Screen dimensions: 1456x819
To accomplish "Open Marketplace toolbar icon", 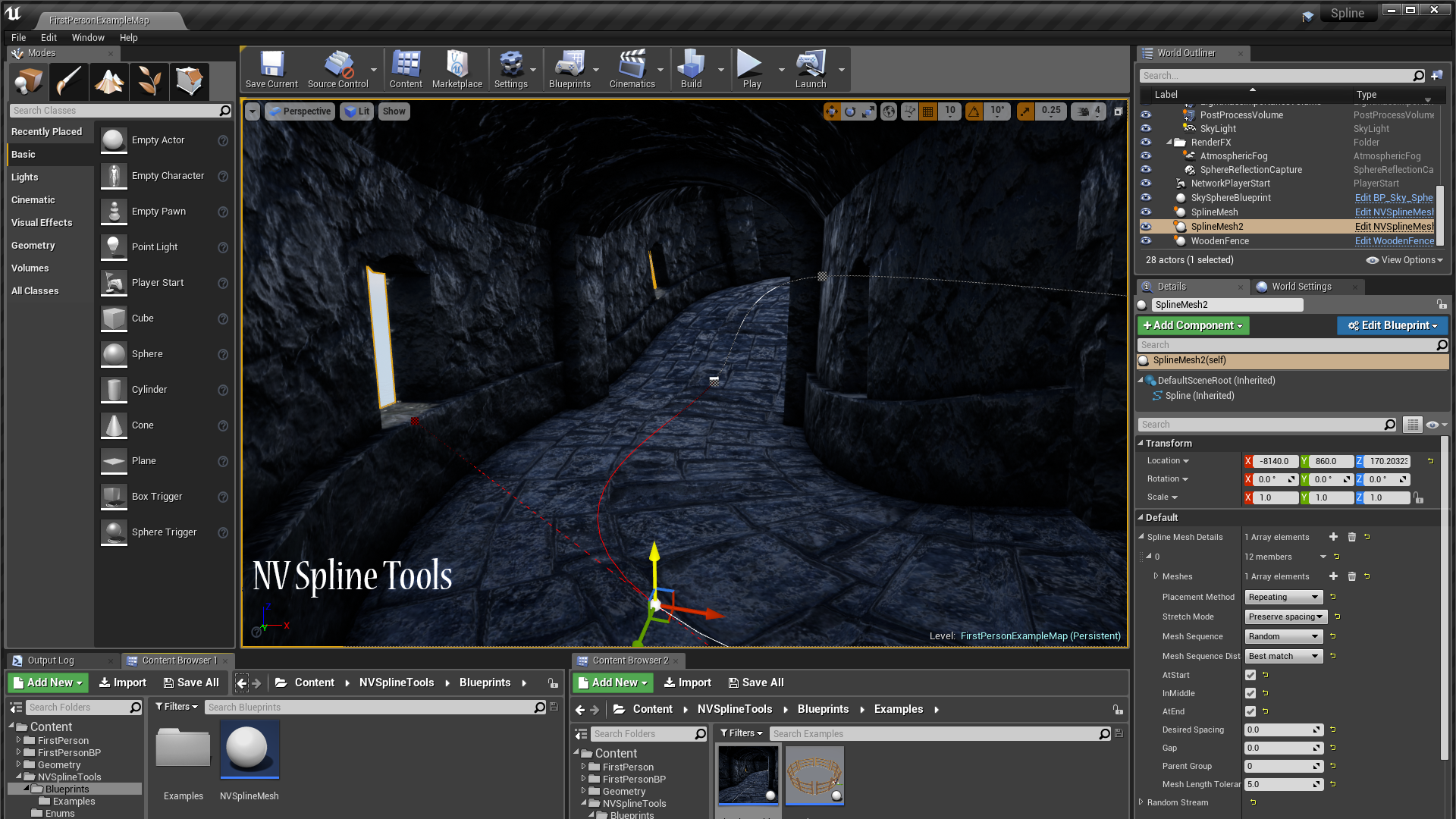I will pos(457,69).
